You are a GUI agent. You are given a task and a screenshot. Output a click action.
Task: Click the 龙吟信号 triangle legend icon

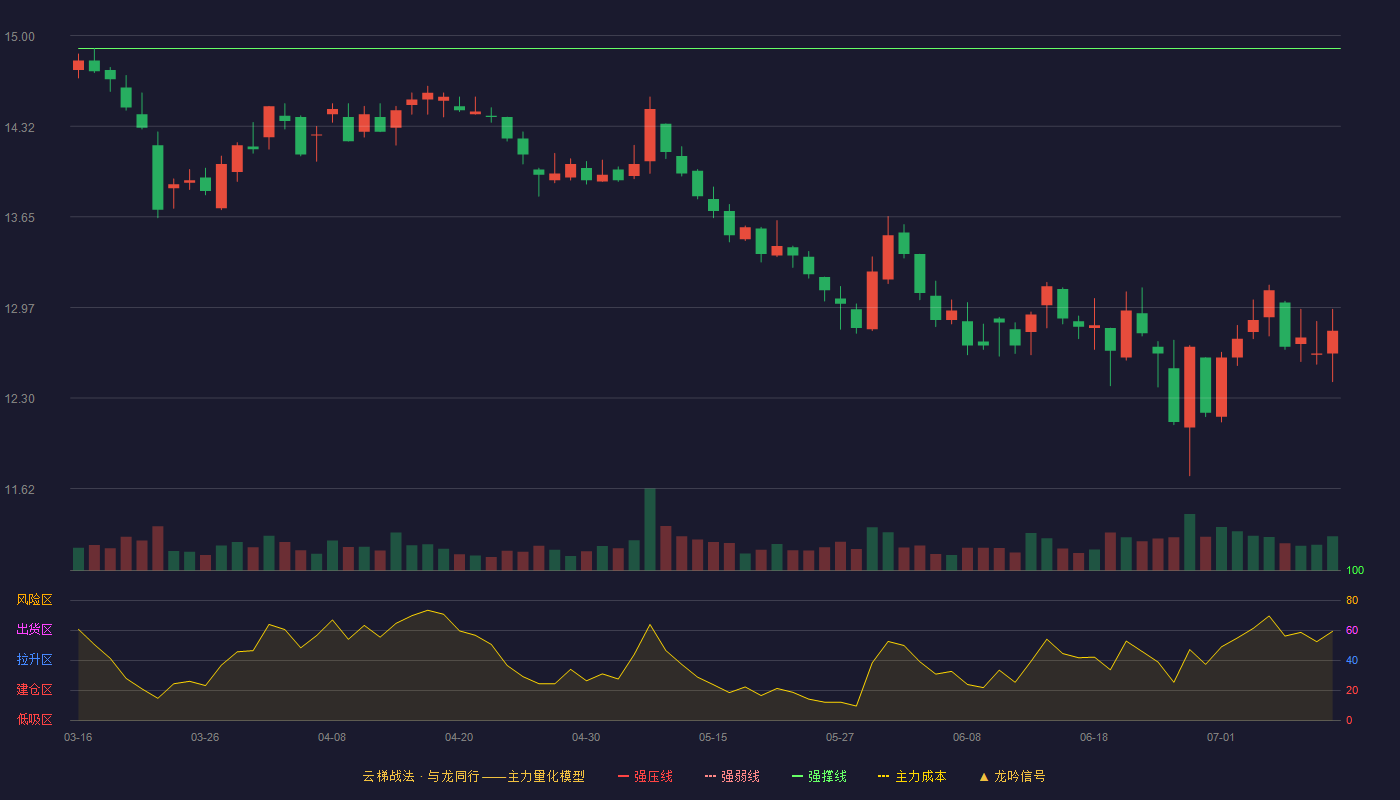pos(984,776)
